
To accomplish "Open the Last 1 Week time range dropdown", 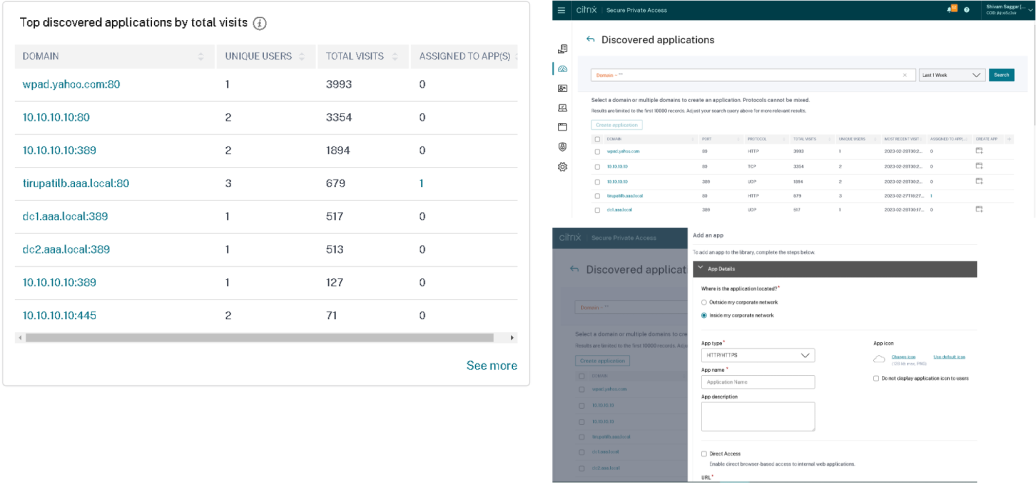I will point(951,75).
